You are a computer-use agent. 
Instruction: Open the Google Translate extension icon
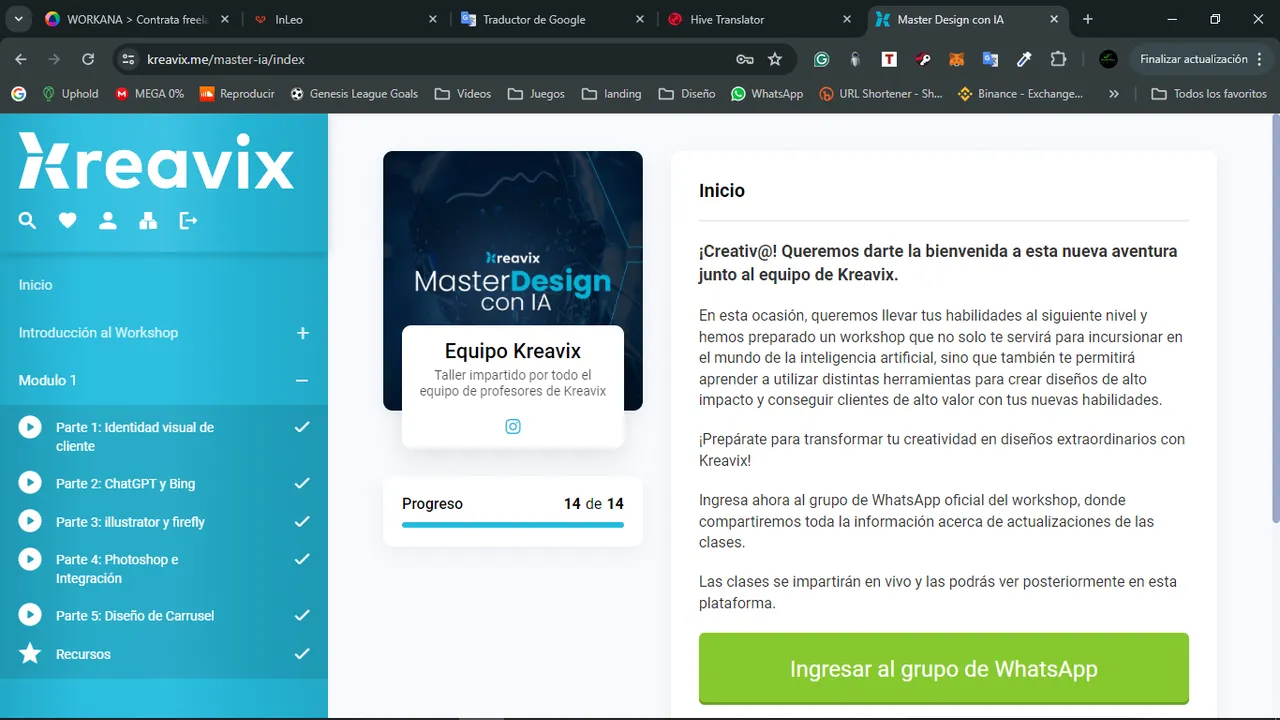(x=990, y=59)
